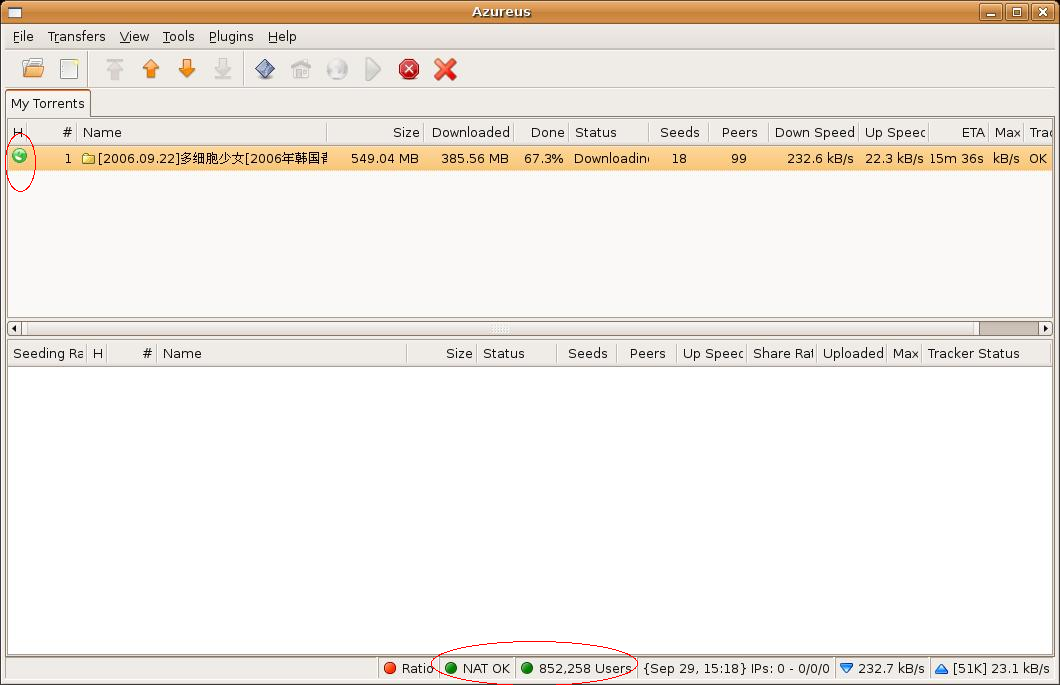The image size is (1060, 685).
Task: Sort seeding list by Share Ratio header
Action: click(x=782, y=354)
